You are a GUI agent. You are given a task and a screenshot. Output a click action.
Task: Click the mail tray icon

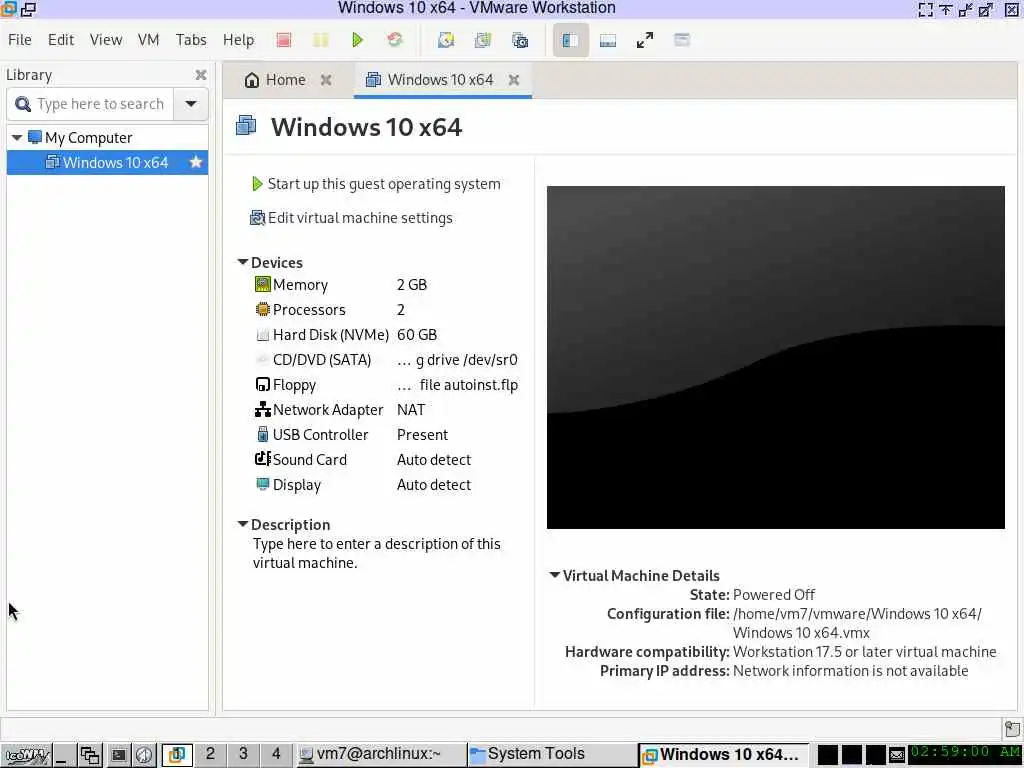[x=897, y=756]
